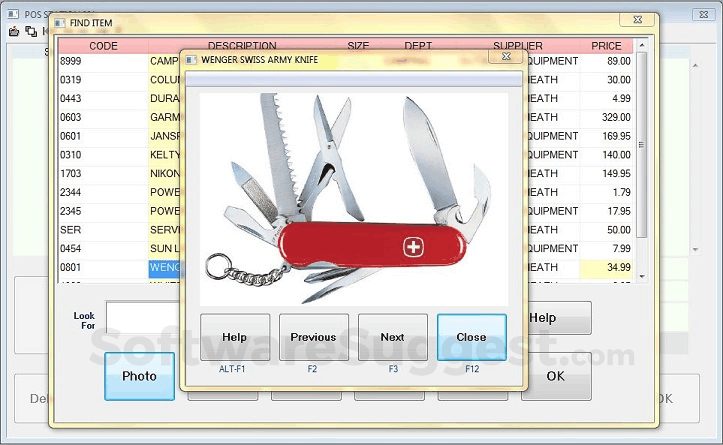The height and width of the screenshot is (445, 723).
Task: Confirm with the OK button in Find Item
Action: [556, 376]
